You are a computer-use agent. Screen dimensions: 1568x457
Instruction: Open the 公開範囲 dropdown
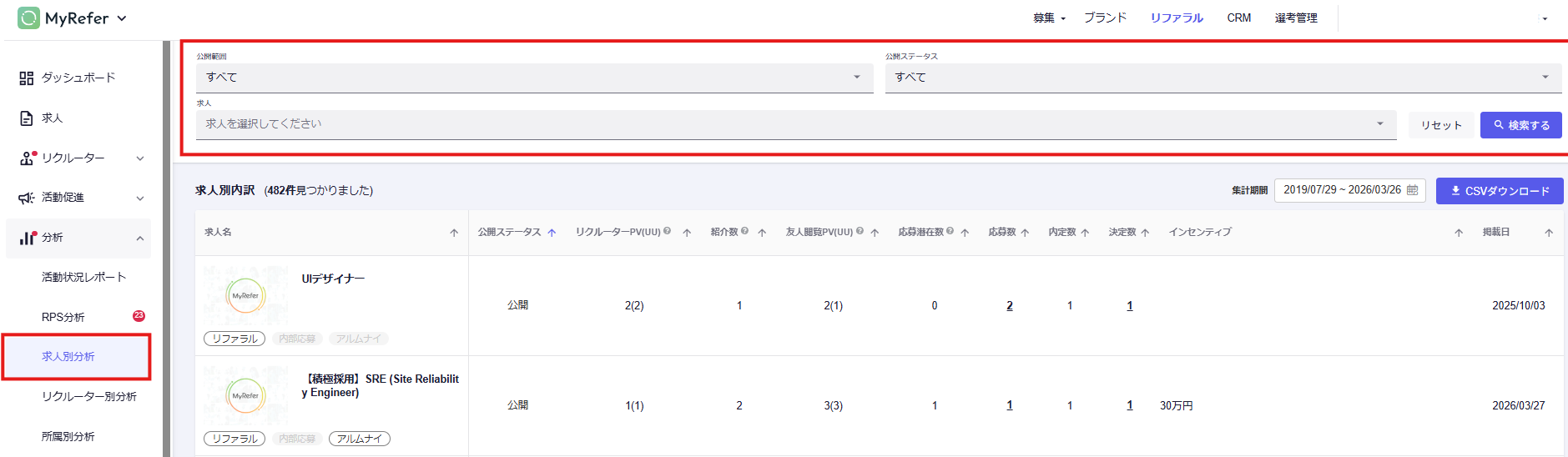click(534, 78)
